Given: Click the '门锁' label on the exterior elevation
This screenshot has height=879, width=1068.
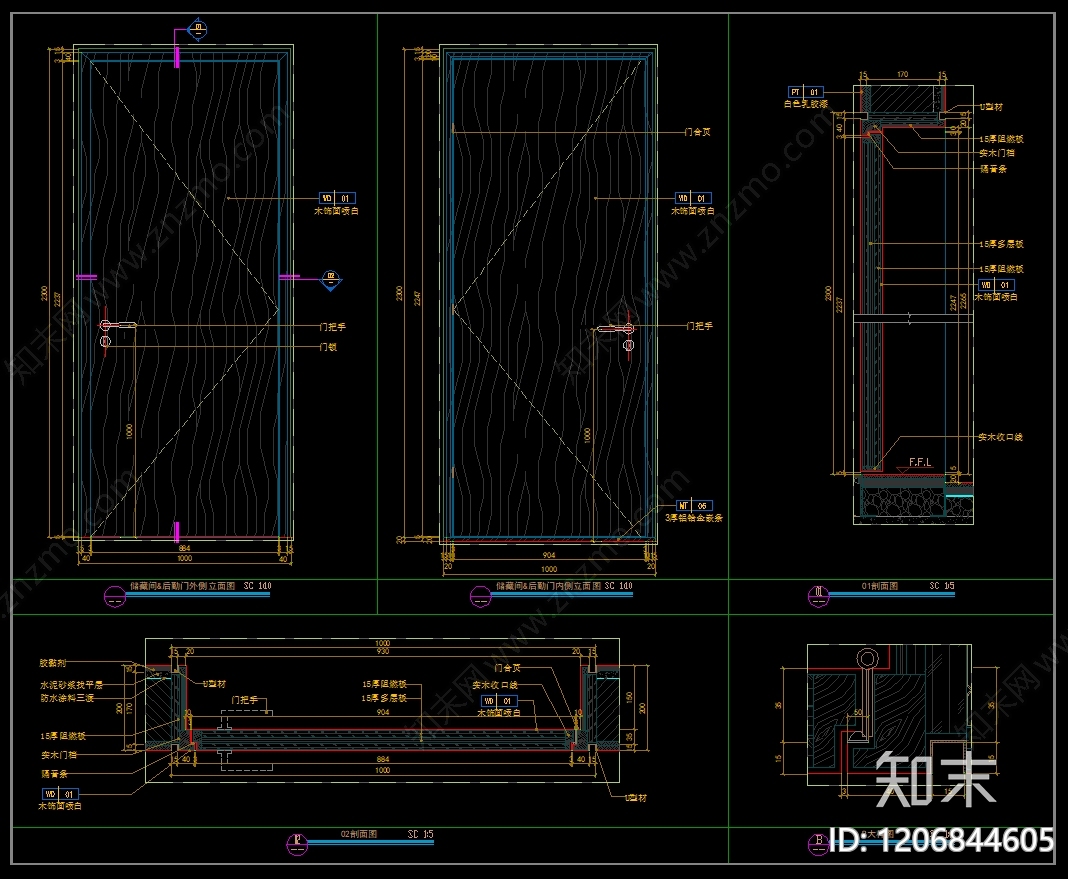Looking at the screenshot, I should click(x=328, y=347).
